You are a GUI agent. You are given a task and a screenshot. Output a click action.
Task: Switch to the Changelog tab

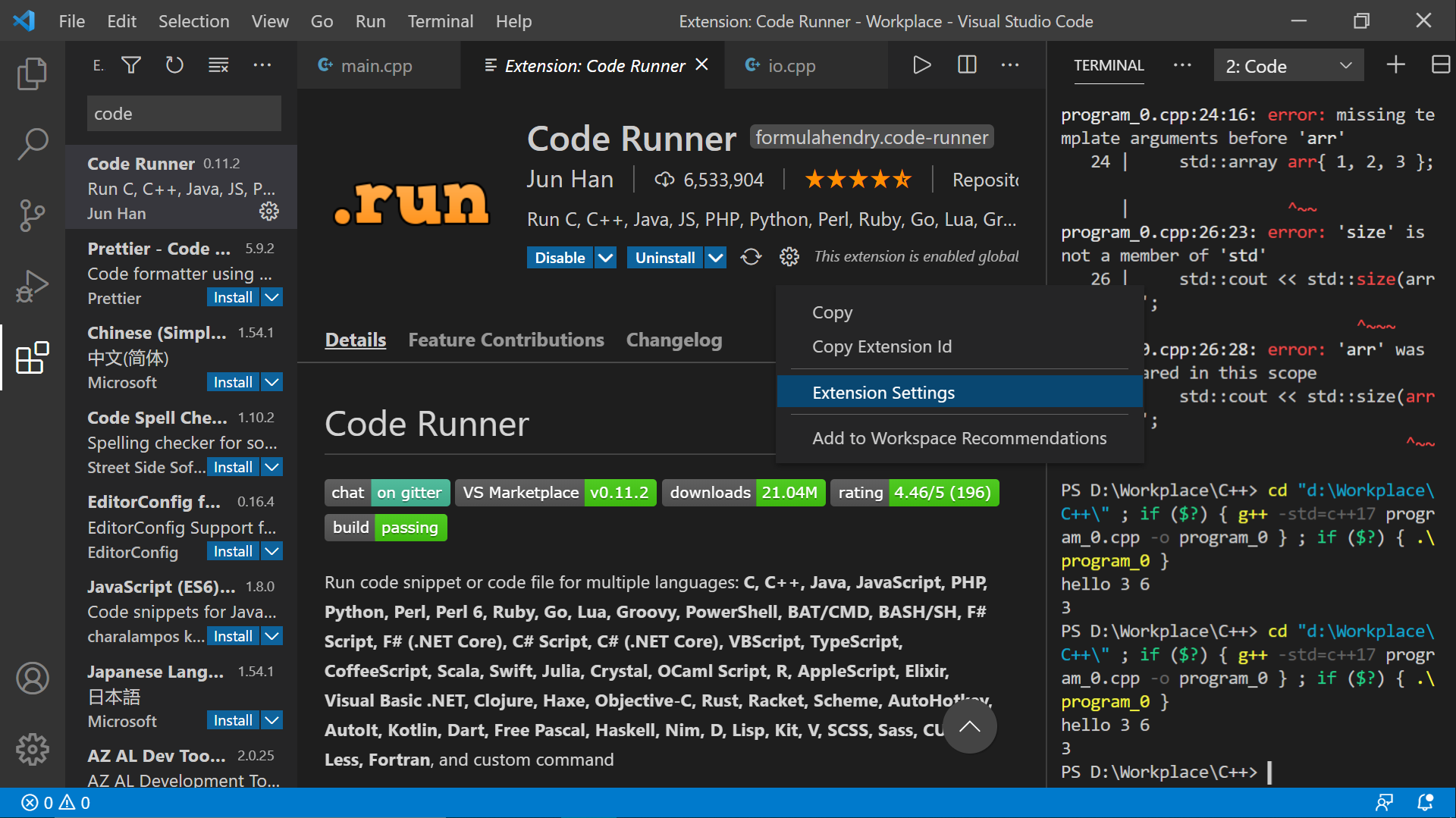673,340
